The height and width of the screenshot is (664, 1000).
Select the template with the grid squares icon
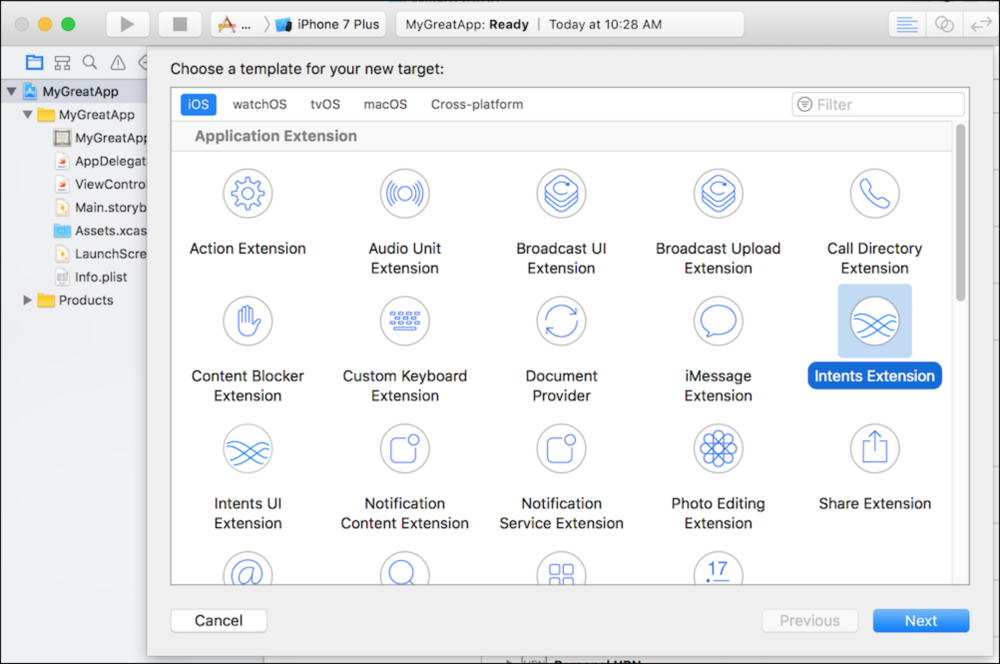coord(561,570)
